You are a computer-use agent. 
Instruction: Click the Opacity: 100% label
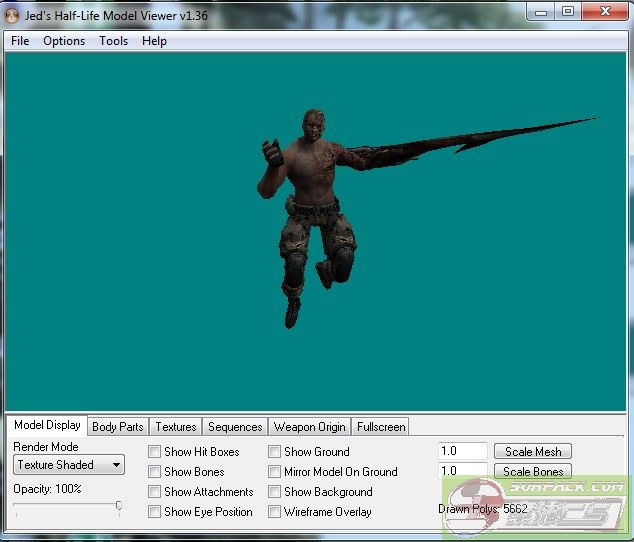pos(47,489)
